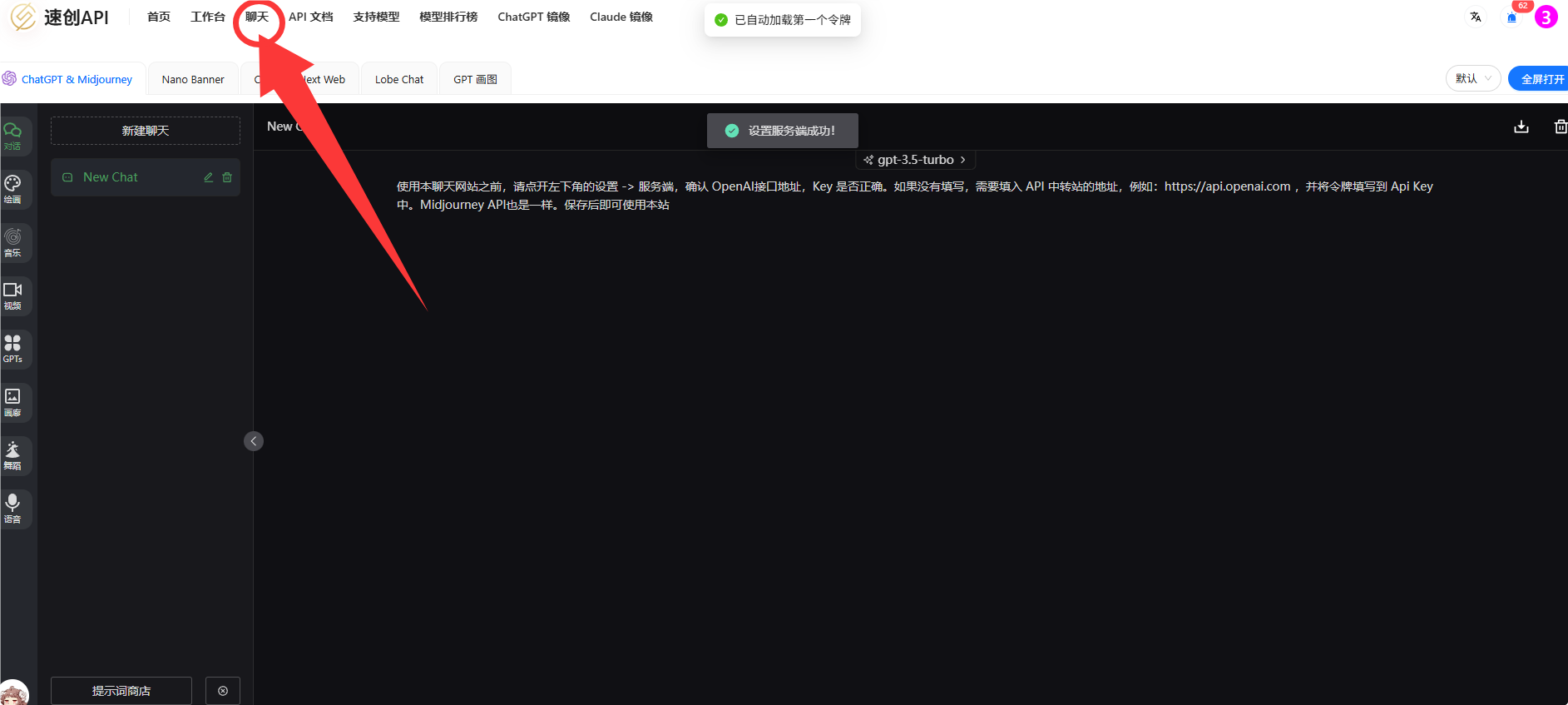Open ChatGPT 镜像 in the top navigation
This screenshot has height=705, width=1568.
coord(534,17)
